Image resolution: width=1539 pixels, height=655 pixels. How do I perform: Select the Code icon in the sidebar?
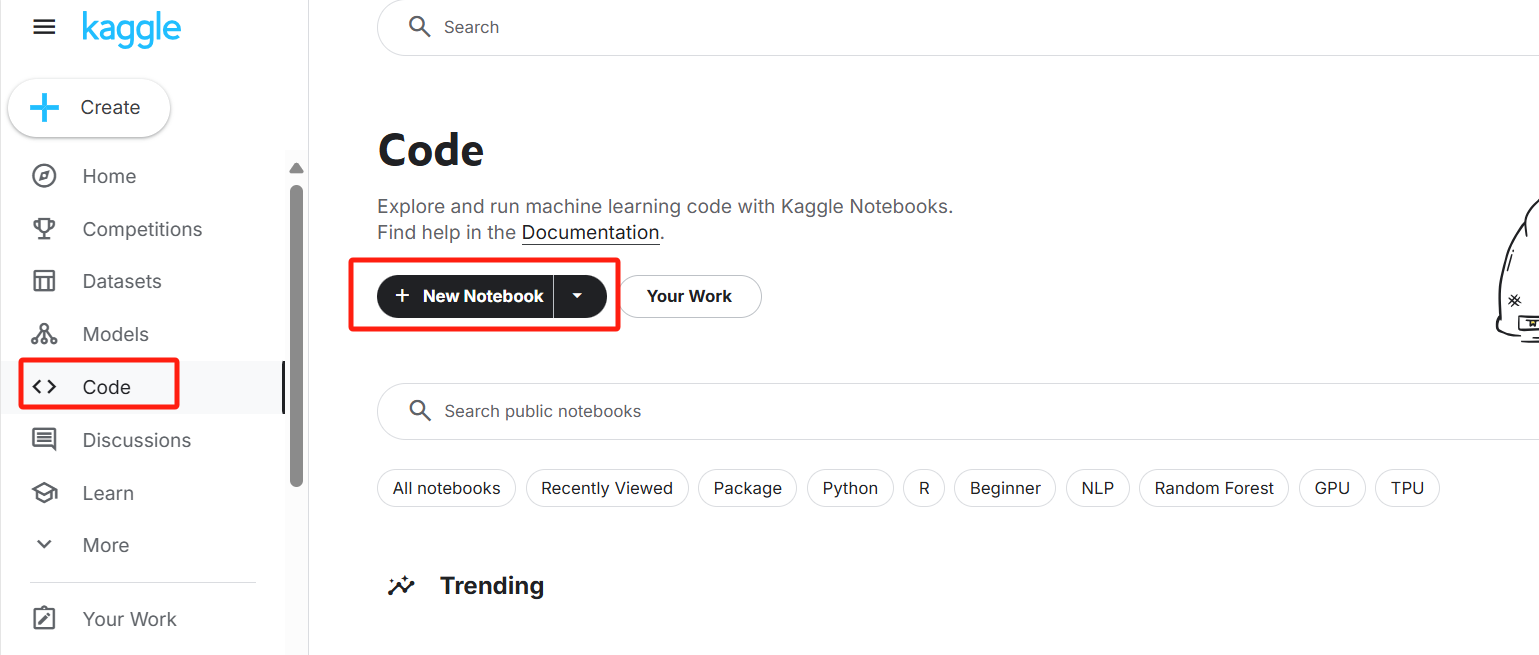click(44, 386)
